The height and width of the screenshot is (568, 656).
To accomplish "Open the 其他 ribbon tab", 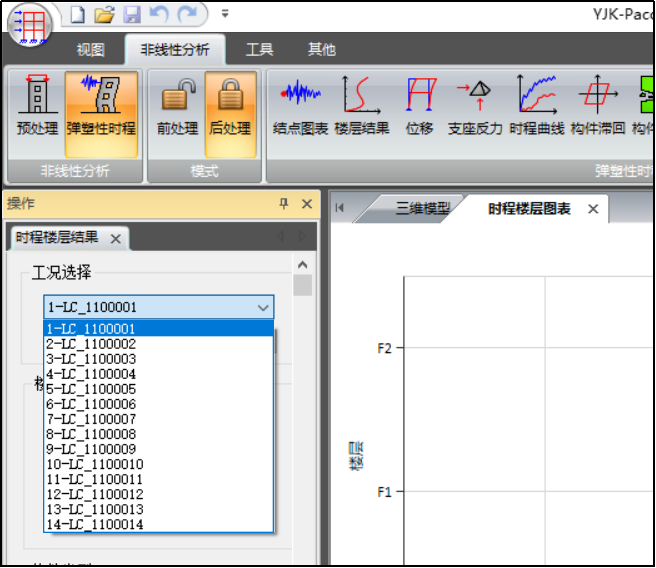I will (321, 50).
